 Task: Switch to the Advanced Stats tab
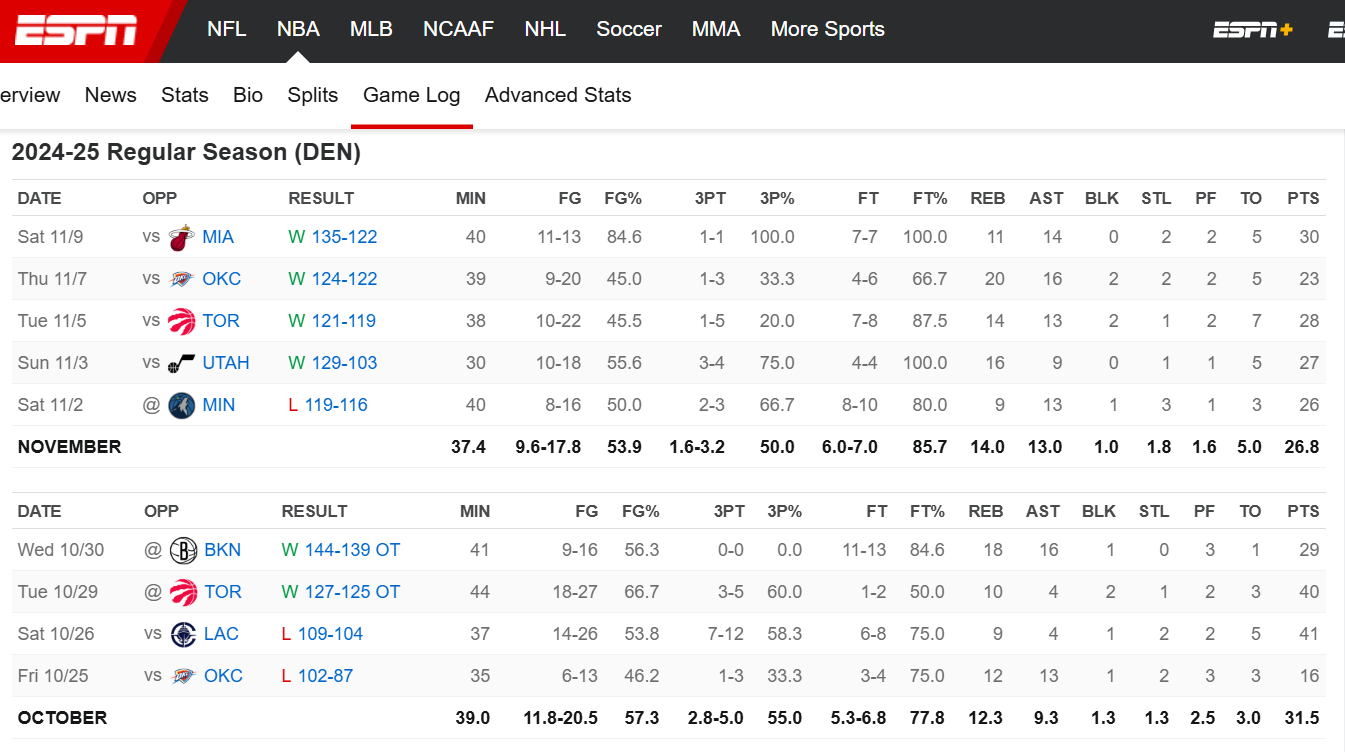pos(558,96)
